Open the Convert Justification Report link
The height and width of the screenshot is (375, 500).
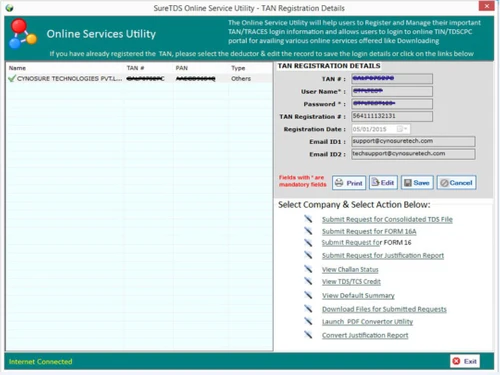365,335
